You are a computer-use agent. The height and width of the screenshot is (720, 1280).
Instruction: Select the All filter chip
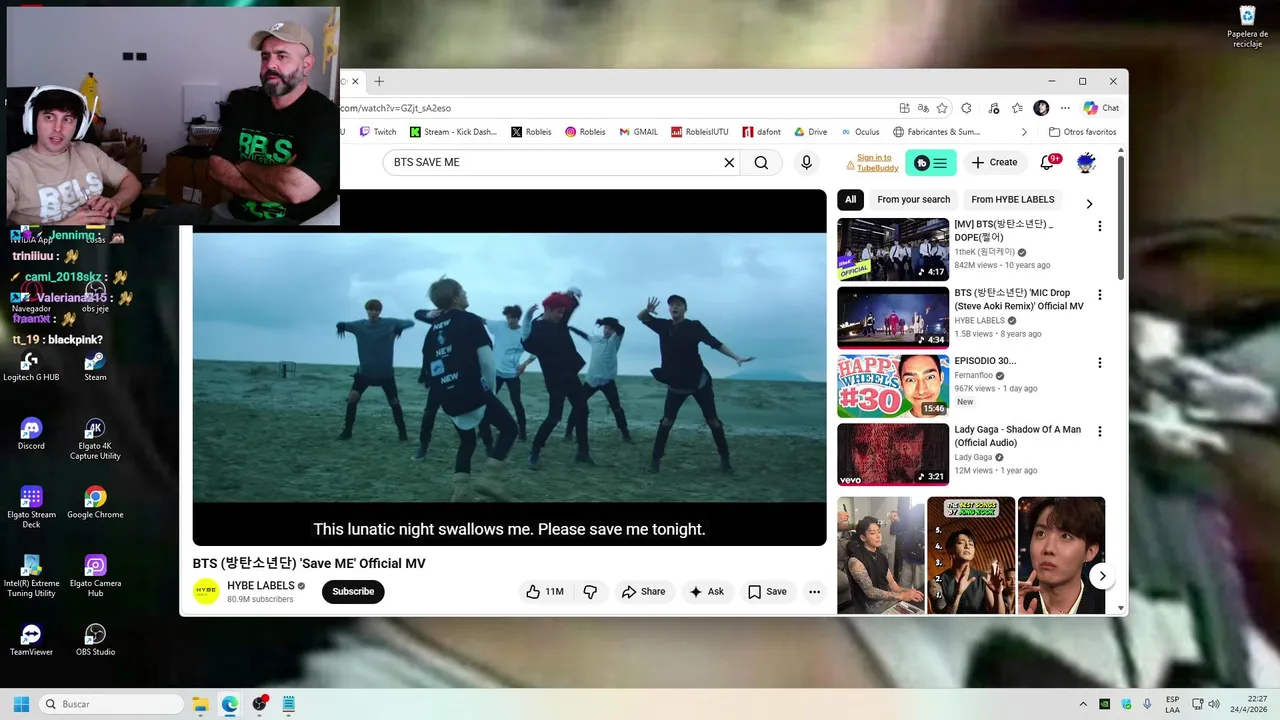click(850, 200)
